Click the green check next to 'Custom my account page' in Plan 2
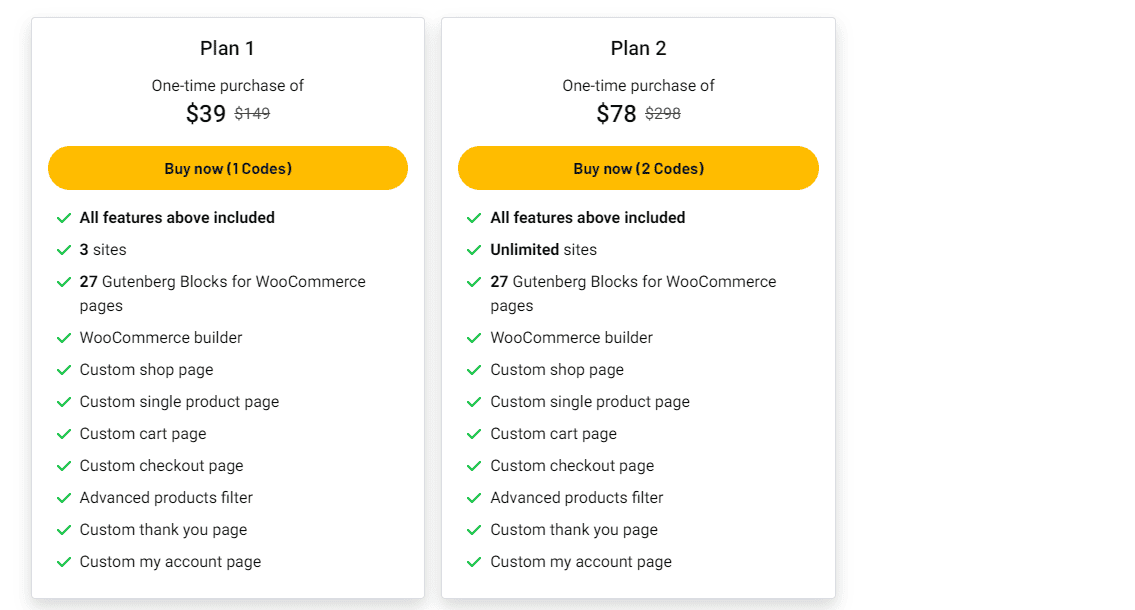Image resolution: width=1135 pixels, height=610 pixels. [475, 561]
